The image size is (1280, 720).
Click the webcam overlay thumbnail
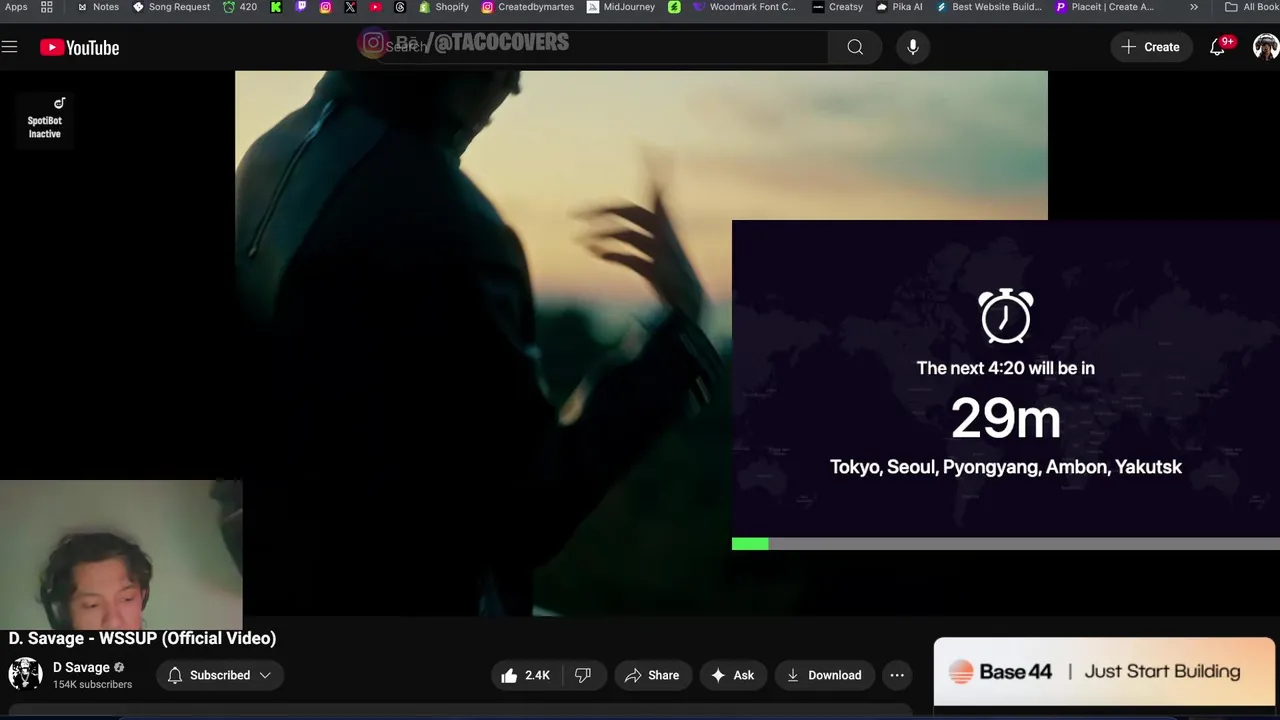[x=120, y=555]
